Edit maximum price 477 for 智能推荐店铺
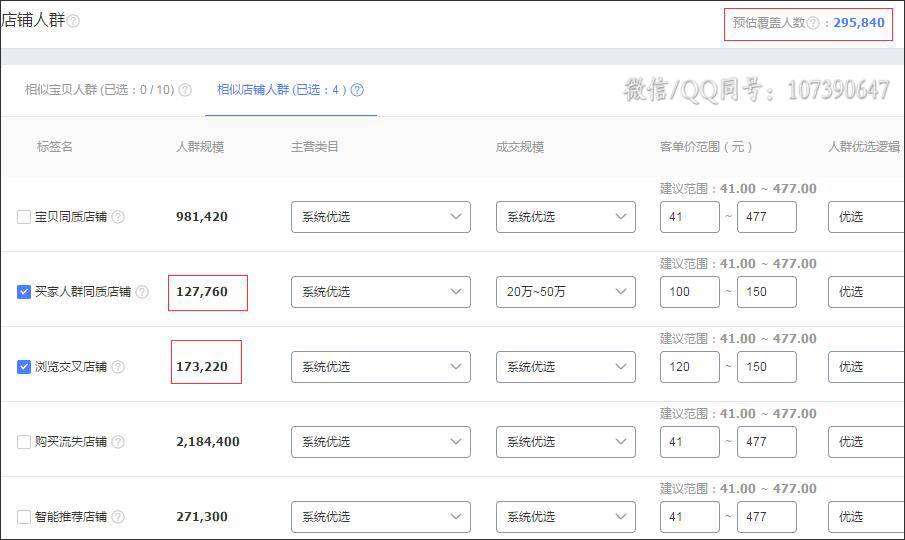This screenshot has height=540, width=905. (x=766, y=517)
